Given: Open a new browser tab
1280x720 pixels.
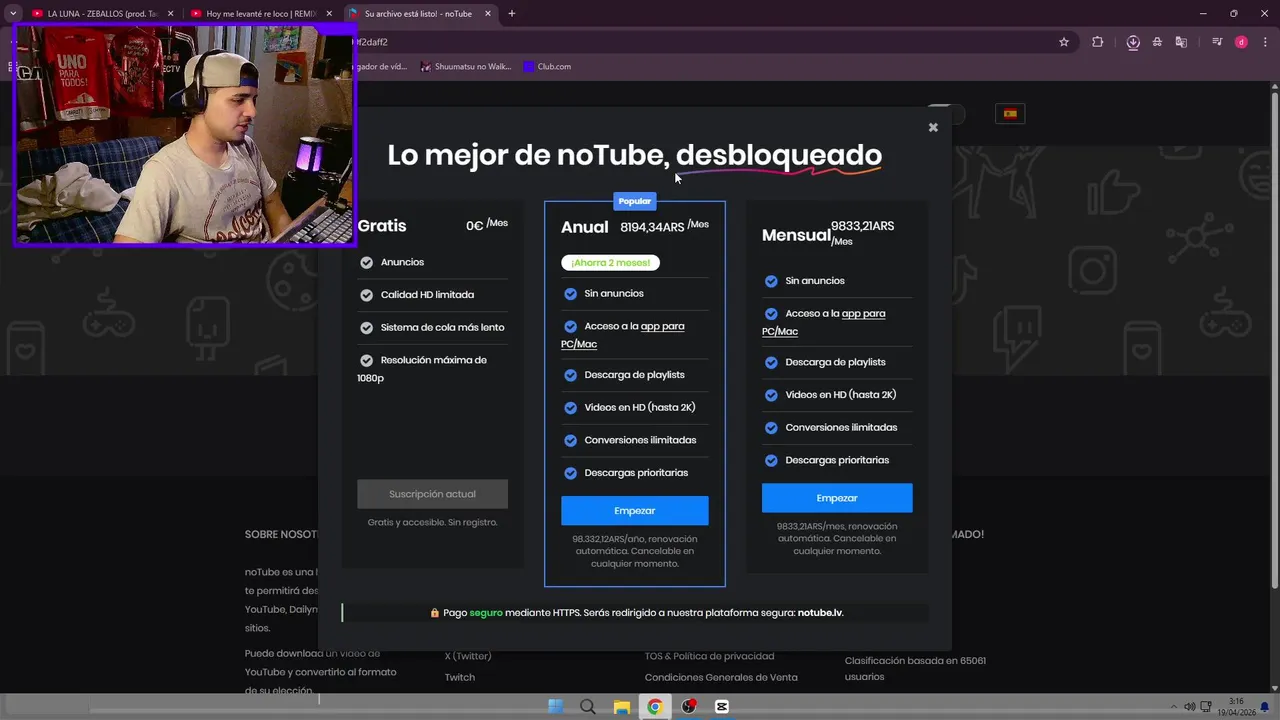Looking at the screenshot, I should pos(512,13).
